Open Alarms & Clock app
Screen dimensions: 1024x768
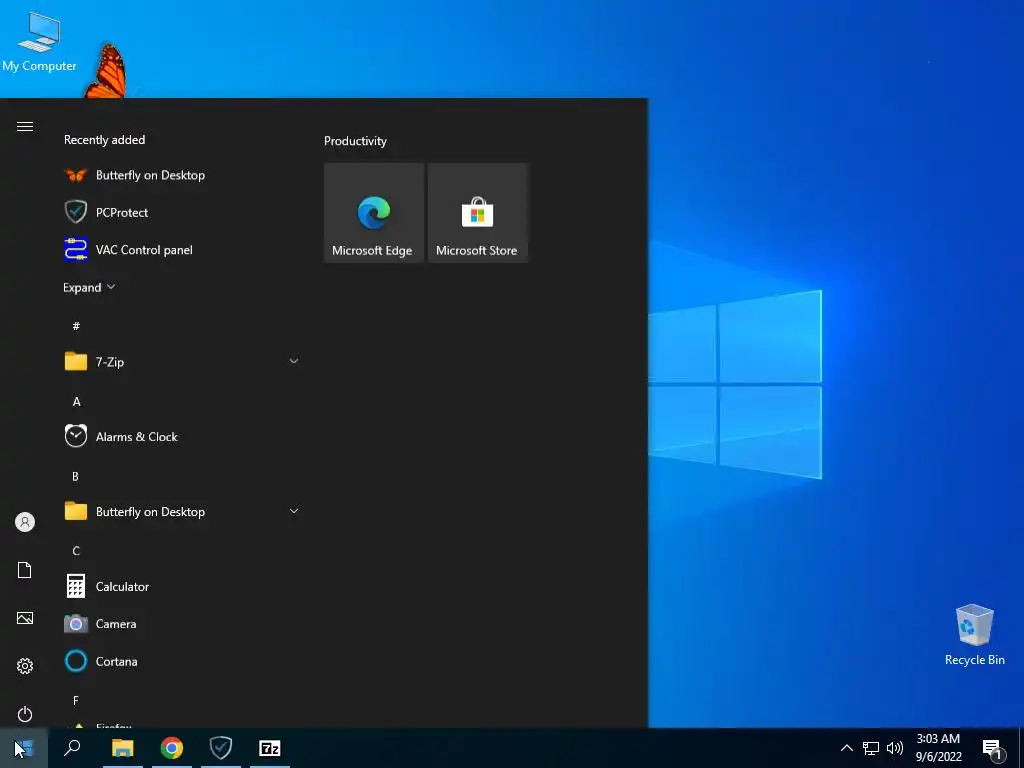[181, 436]
